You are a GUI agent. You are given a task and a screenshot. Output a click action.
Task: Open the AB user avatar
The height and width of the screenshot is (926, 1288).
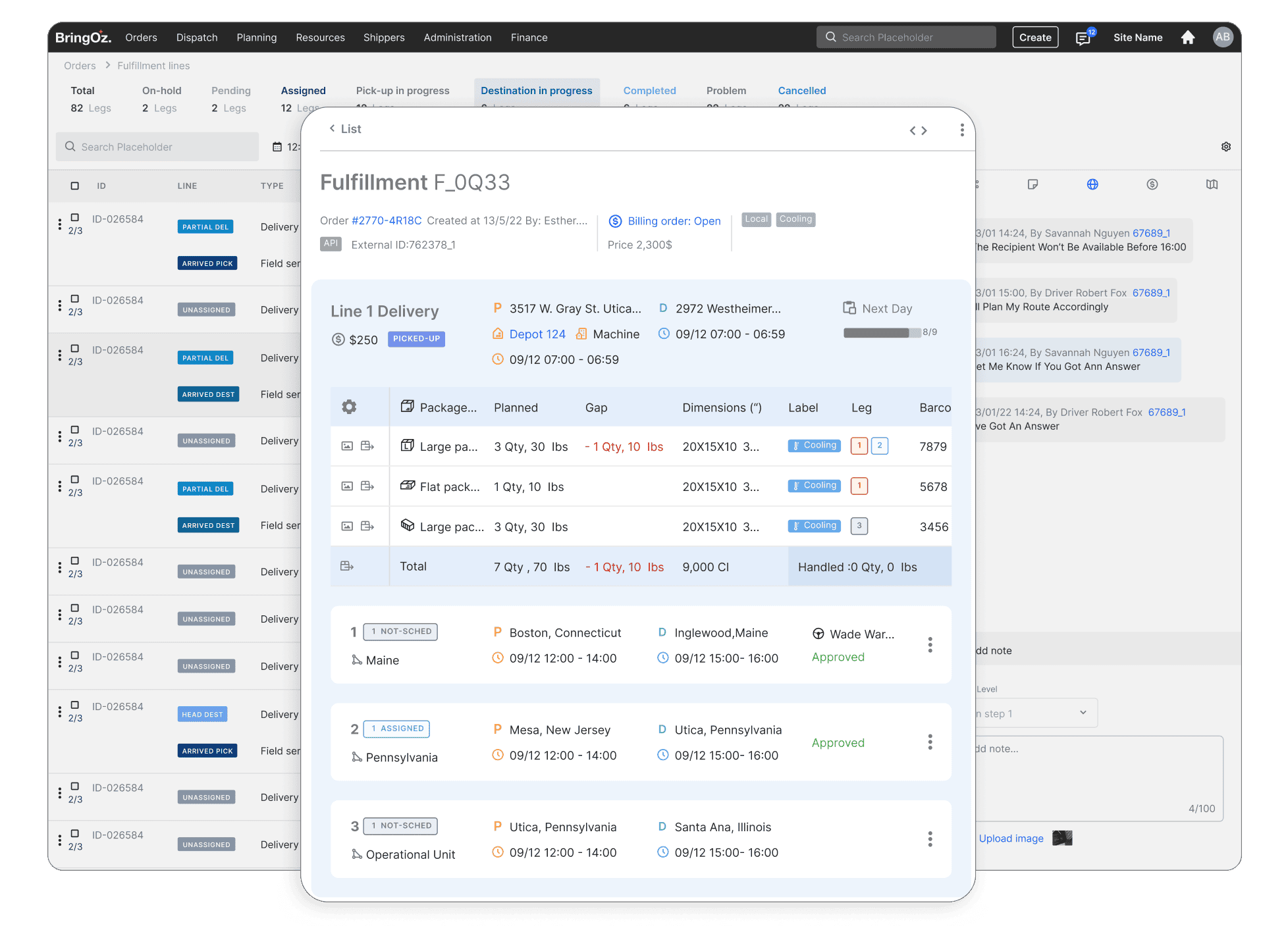coord(1223,38)
